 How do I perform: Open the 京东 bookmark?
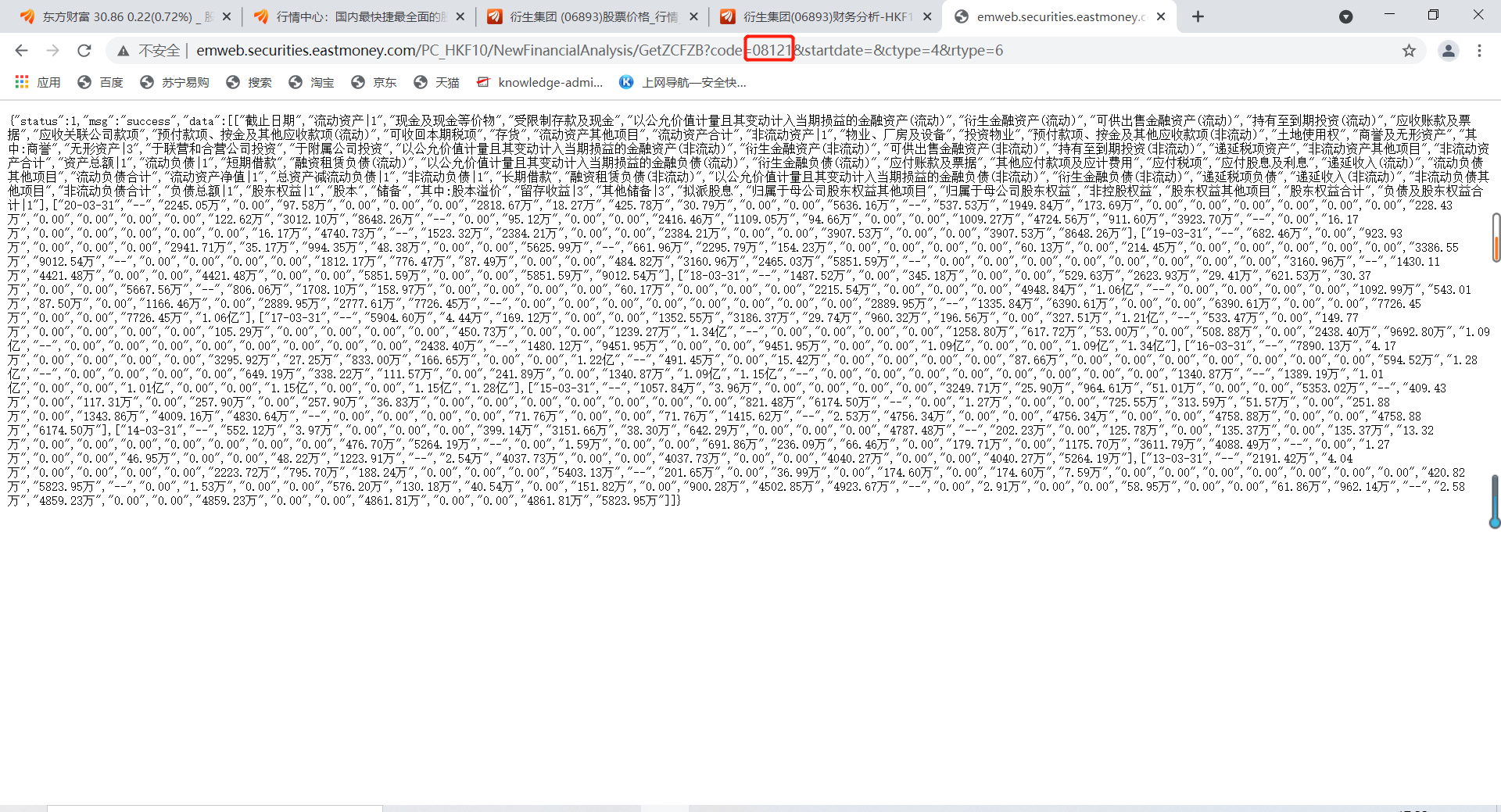[374, 82]
